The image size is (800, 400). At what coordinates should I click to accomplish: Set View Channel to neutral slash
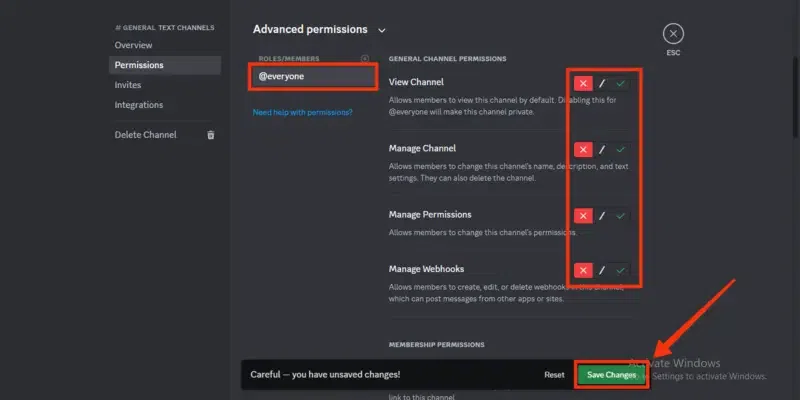(602, 84)
